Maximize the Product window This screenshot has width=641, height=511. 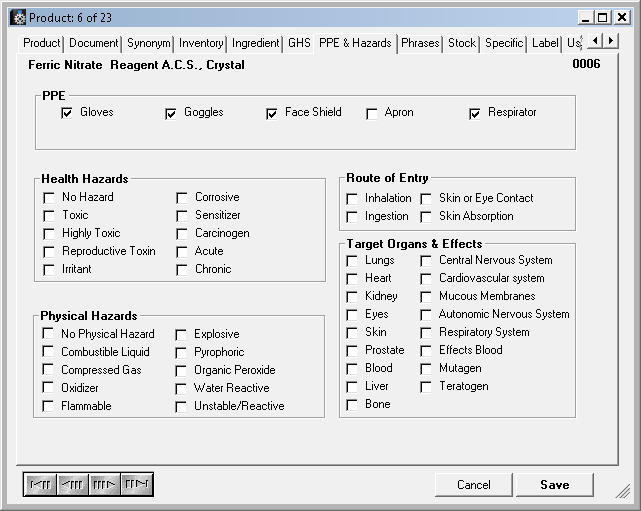[603, 17]
